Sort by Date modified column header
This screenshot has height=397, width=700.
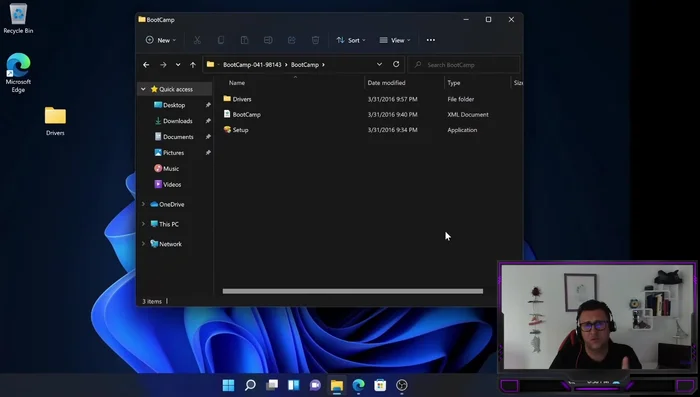pyautogui.click(x=387, y=83)
